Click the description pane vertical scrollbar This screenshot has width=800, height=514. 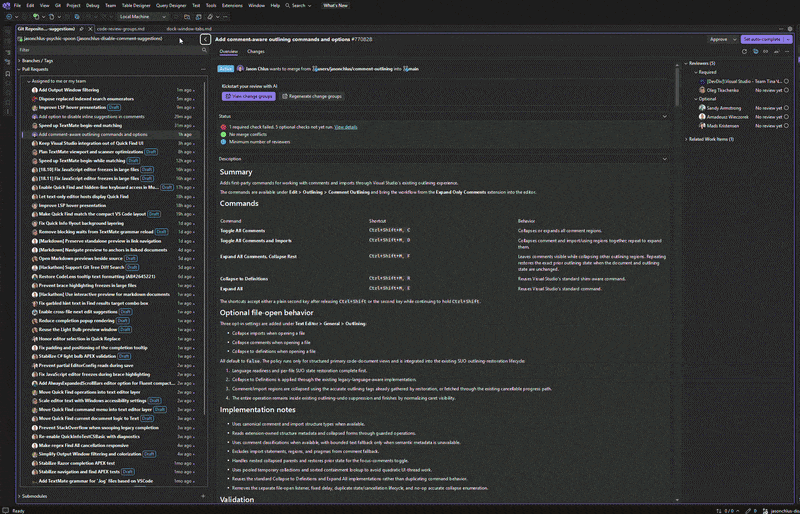(677, 86)
